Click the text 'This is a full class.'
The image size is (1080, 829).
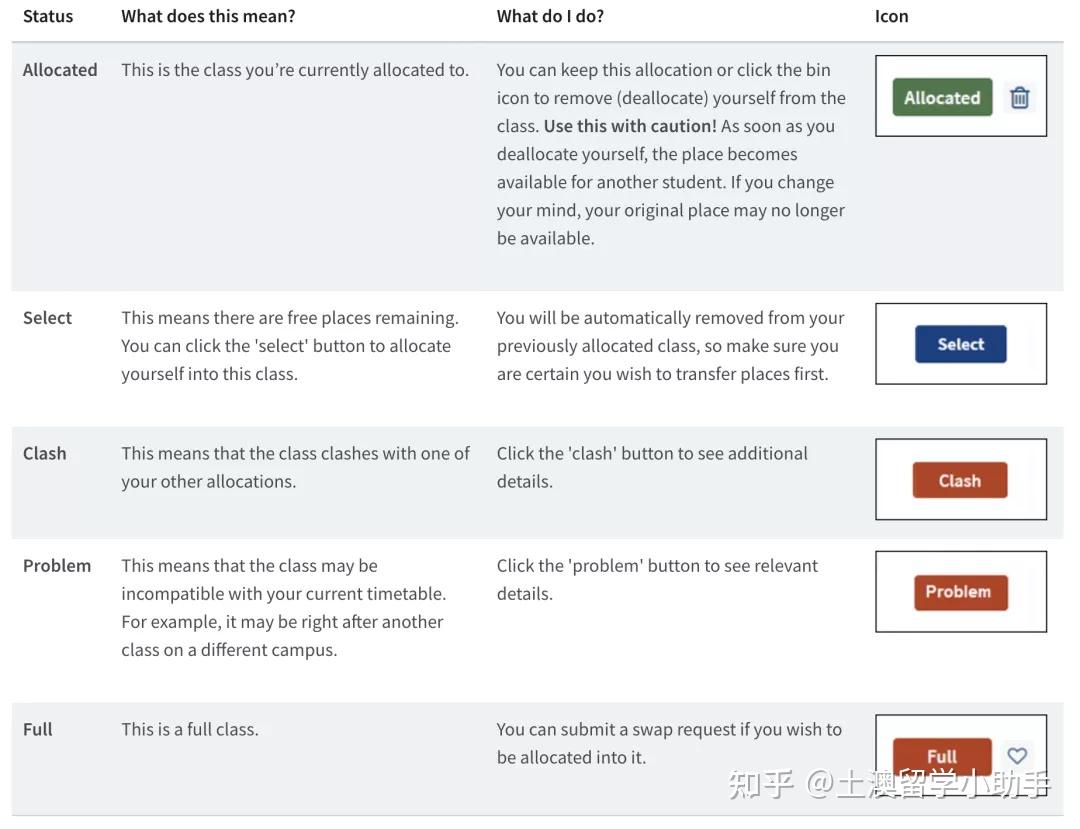pos(190,729)
